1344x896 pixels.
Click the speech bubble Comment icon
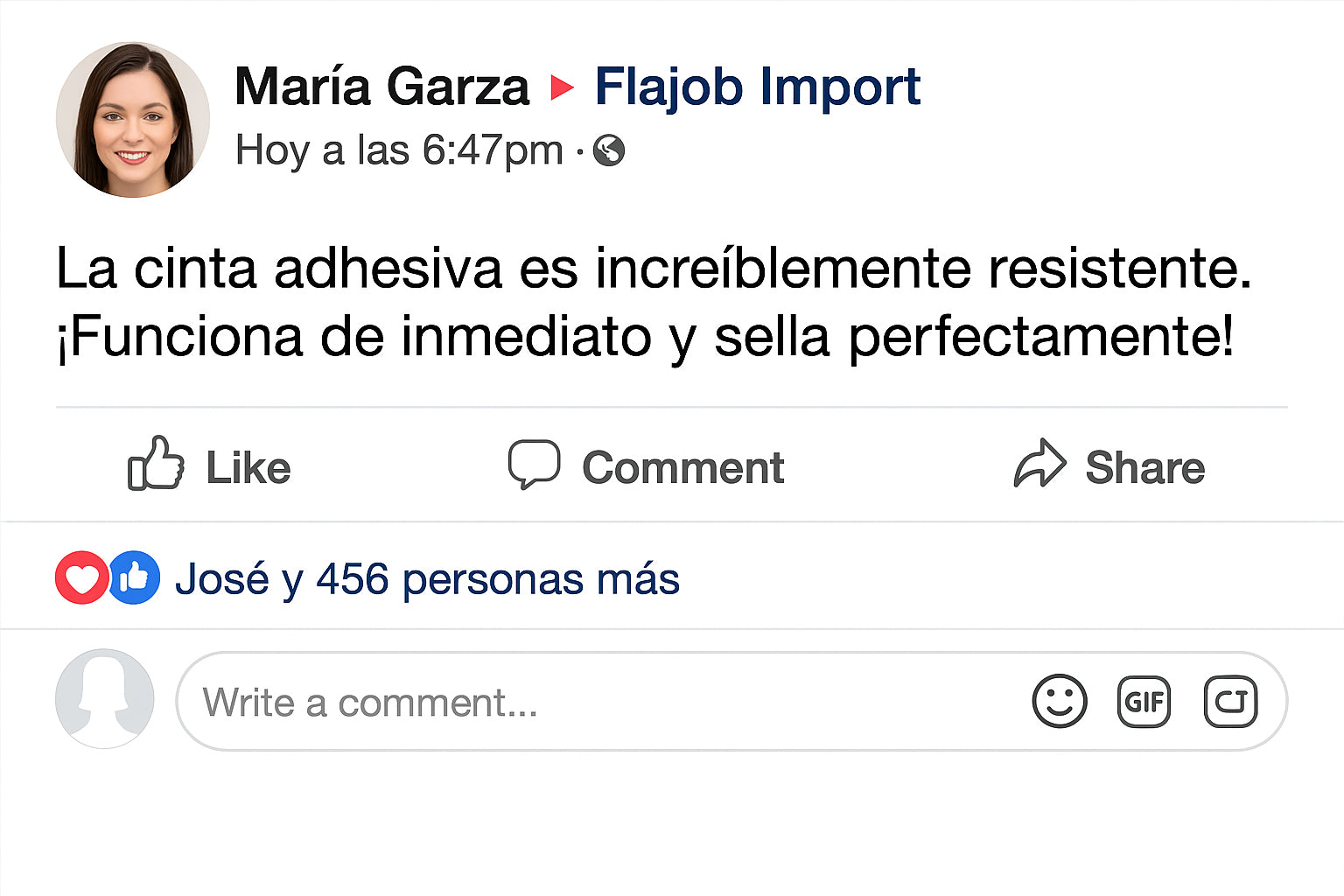coord(534,463)
